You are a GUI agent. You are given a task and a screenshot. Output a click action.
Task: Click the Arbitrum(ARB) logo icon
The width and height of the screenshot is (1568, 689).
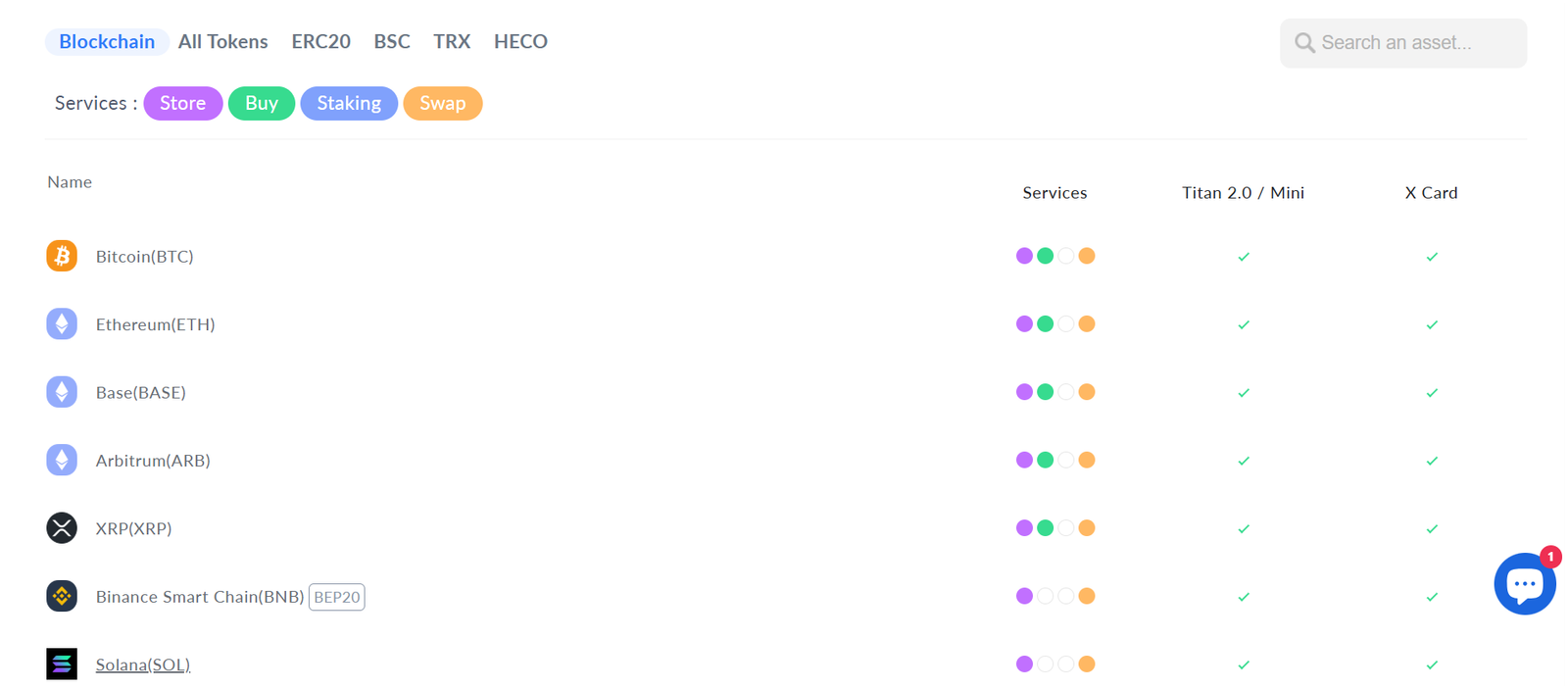click(x=62, y=460)
